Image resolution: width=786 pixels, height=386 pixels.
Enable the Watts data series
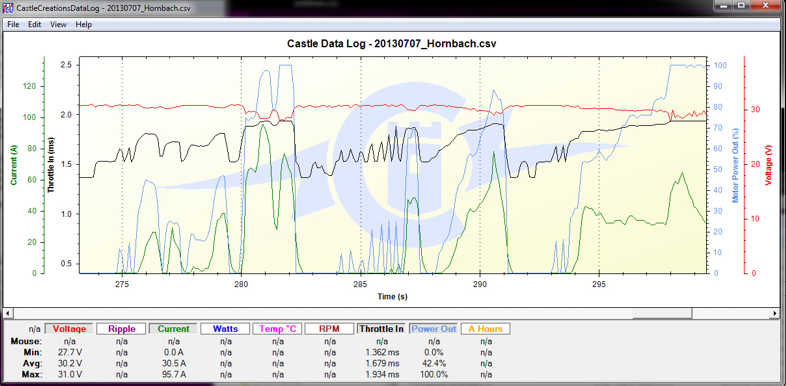coord(226,329)
